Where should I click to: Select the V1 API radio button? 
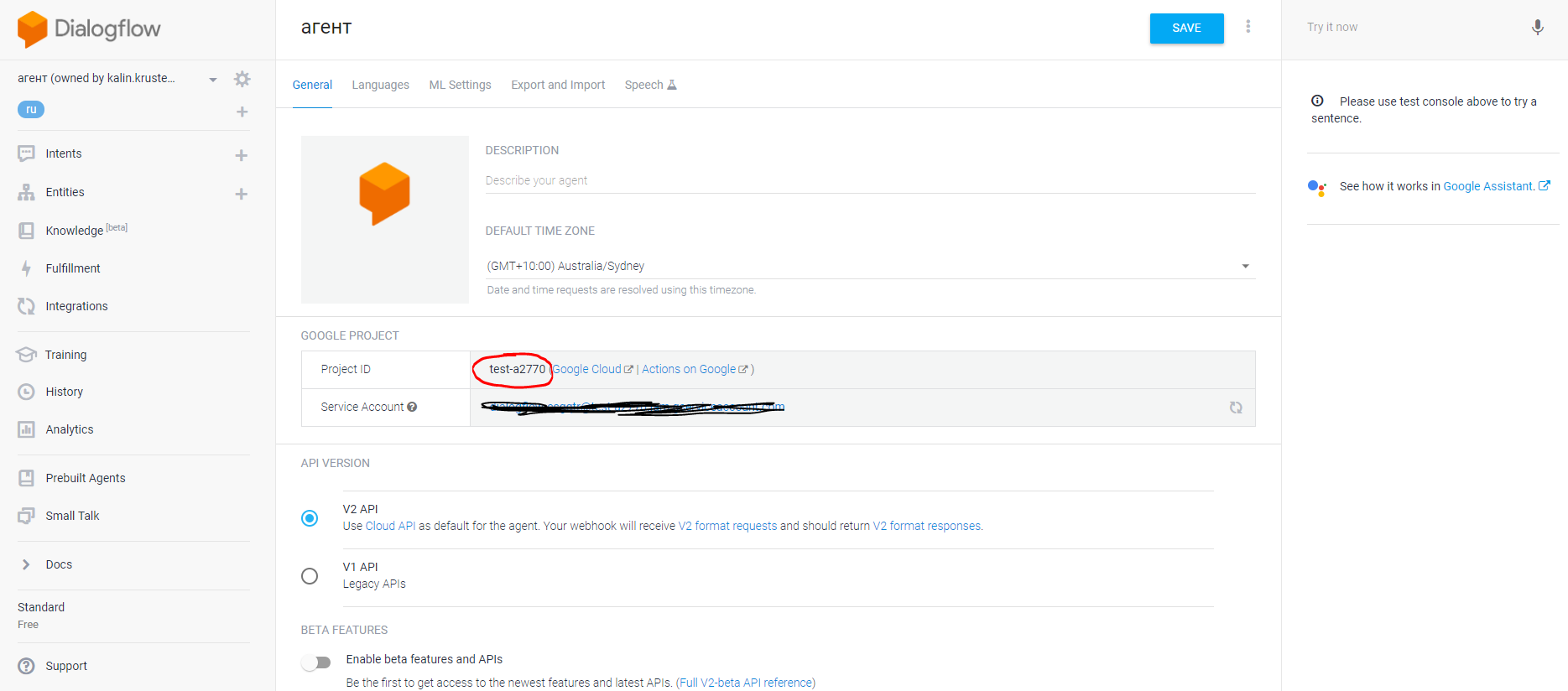(310, 576)
